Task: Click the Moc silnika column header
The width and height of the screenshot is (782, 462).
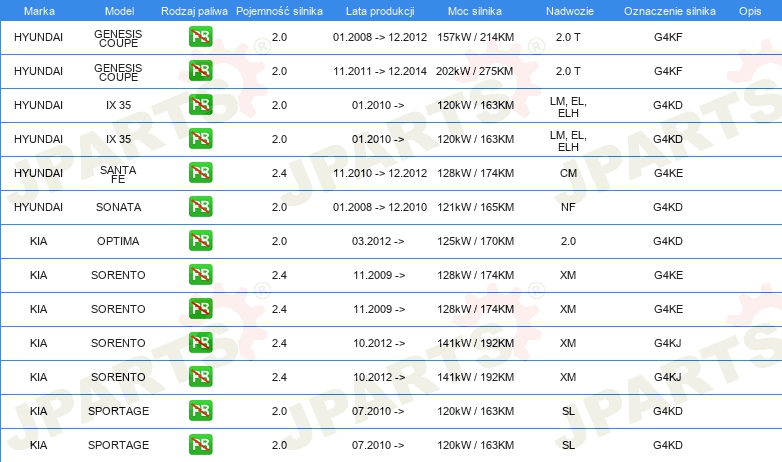Action: click(x=475, y=11)
